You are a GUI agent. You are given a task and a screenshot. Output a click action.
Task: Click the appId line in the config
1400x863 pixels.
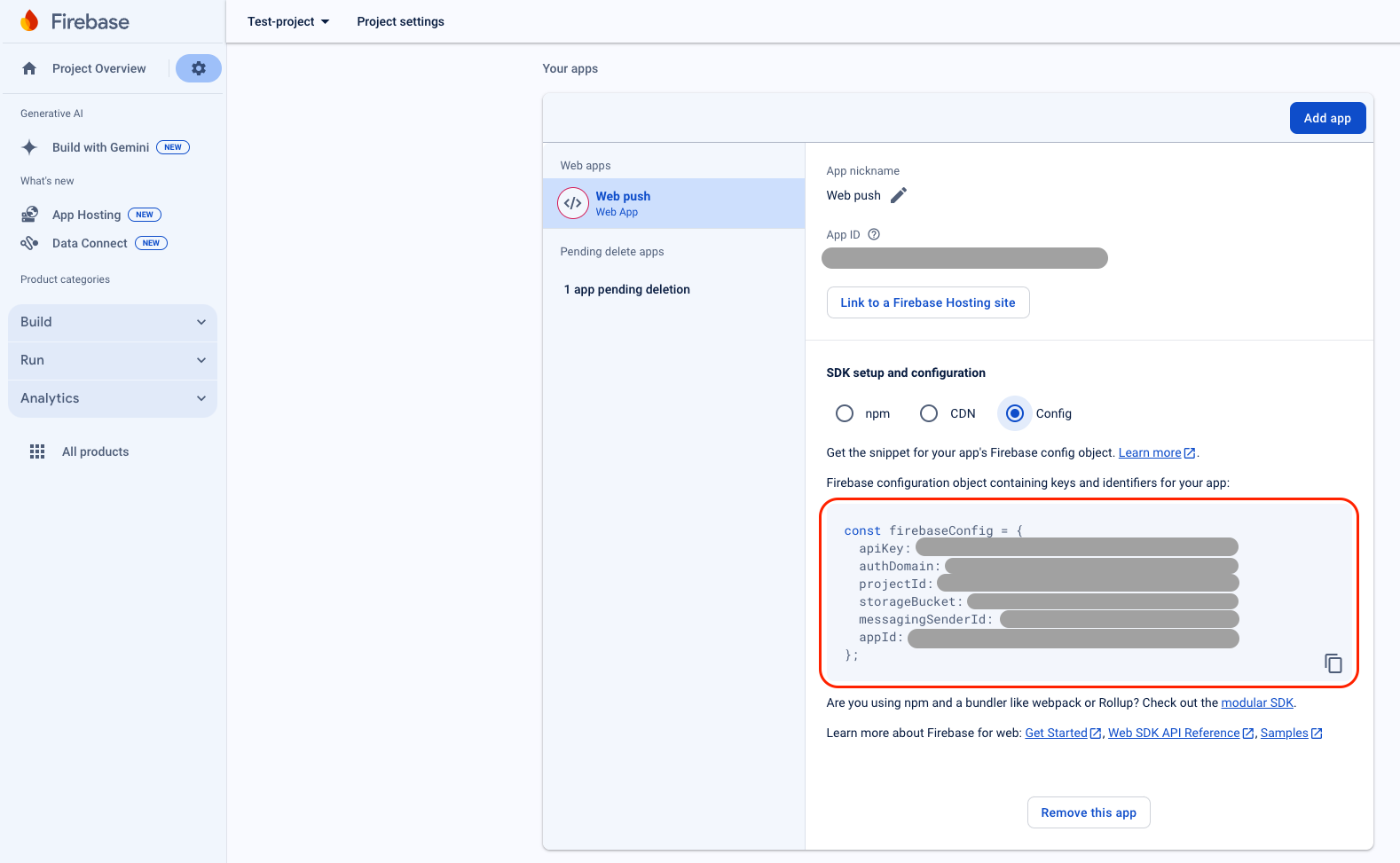point(1048,637)
